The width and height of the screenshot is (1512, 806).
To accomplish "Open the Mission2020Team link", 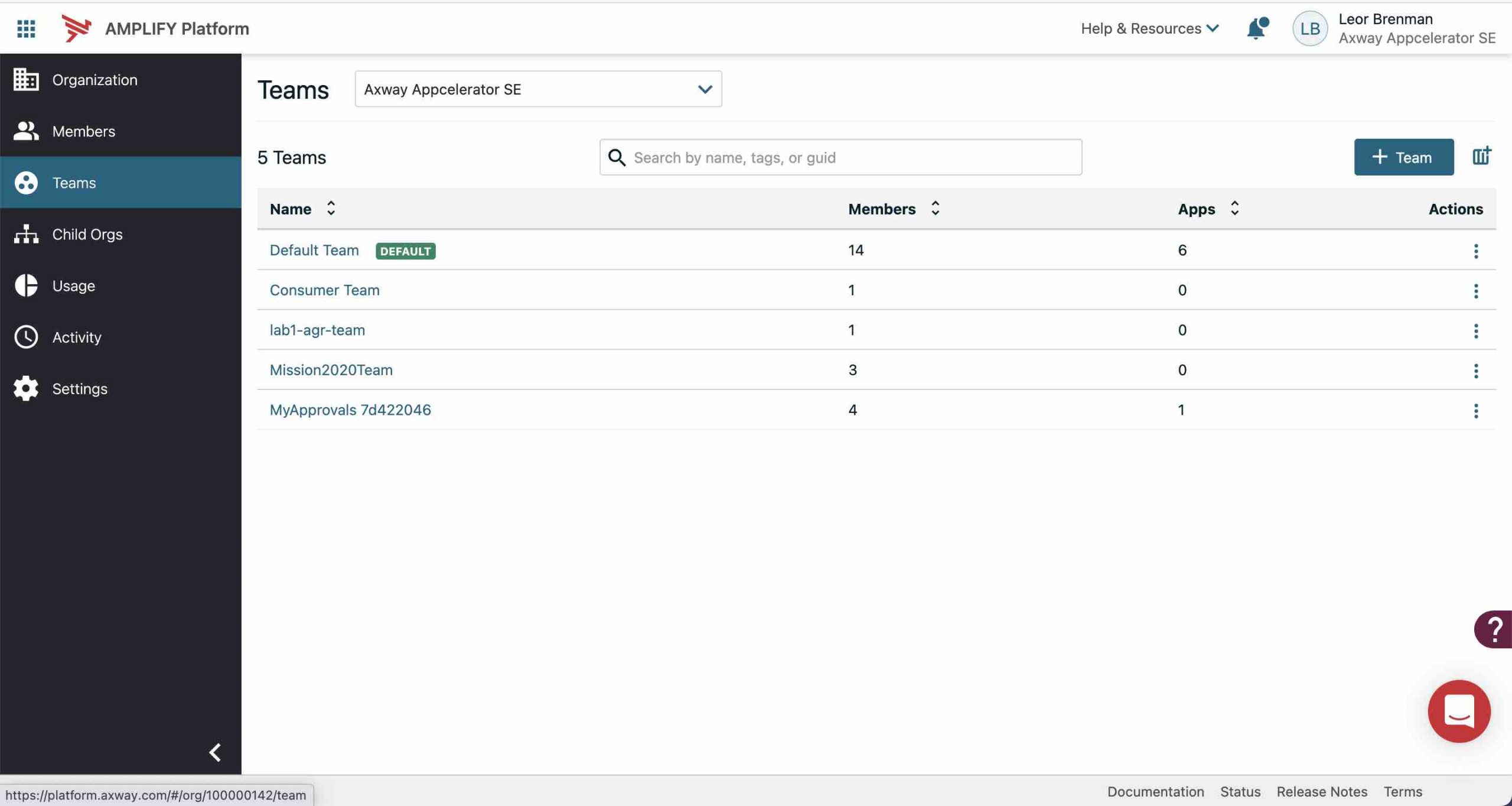I will tap(331, 370).
